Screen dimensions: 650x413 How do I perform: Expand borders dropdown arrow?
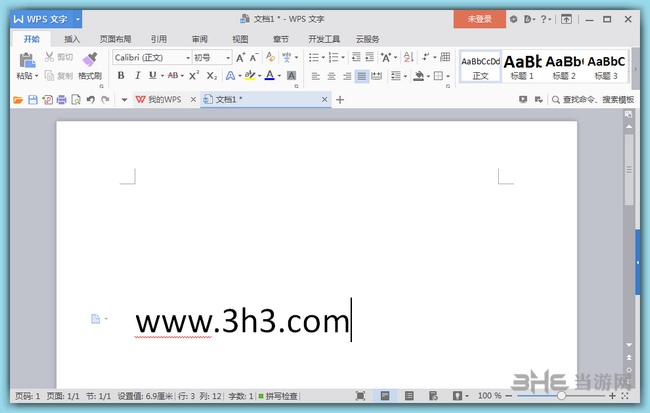click(x=448, y=76)
